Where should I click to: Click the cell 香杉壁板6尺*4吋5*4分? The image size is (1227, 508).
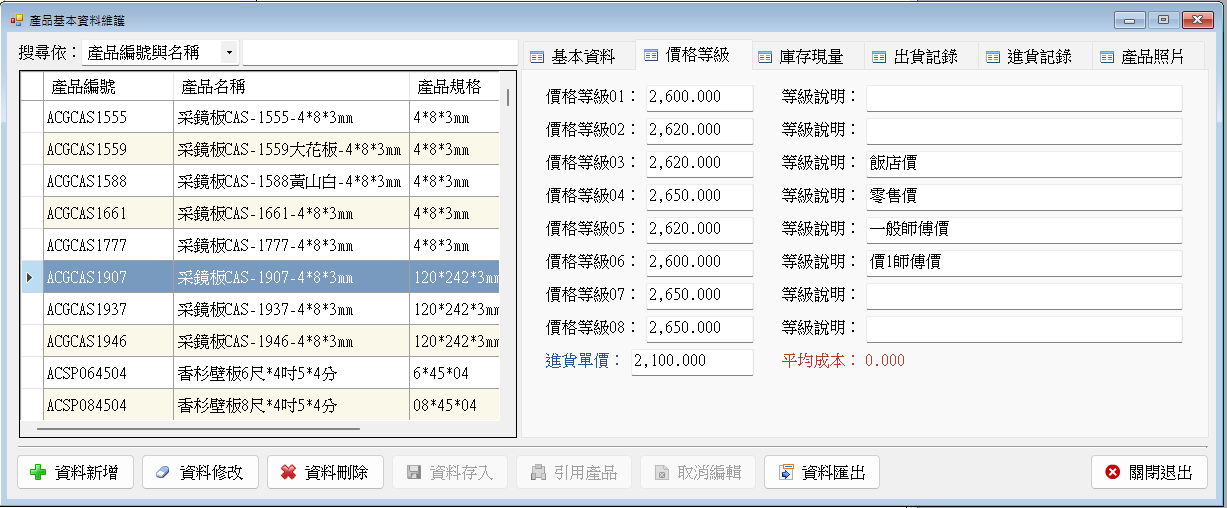[291, 373]
